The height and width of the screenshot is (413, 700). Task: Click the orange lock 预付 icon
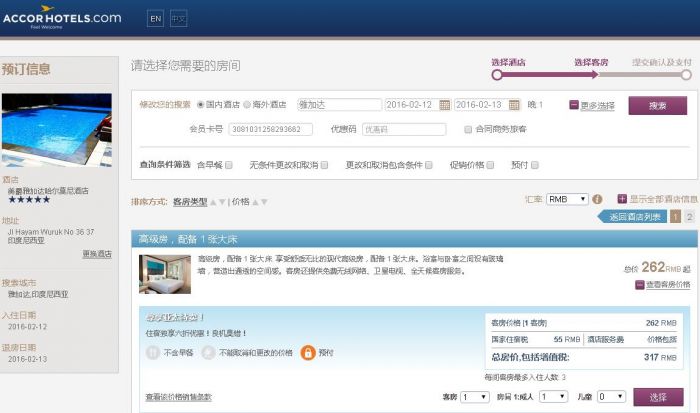[x=308, y=353]
